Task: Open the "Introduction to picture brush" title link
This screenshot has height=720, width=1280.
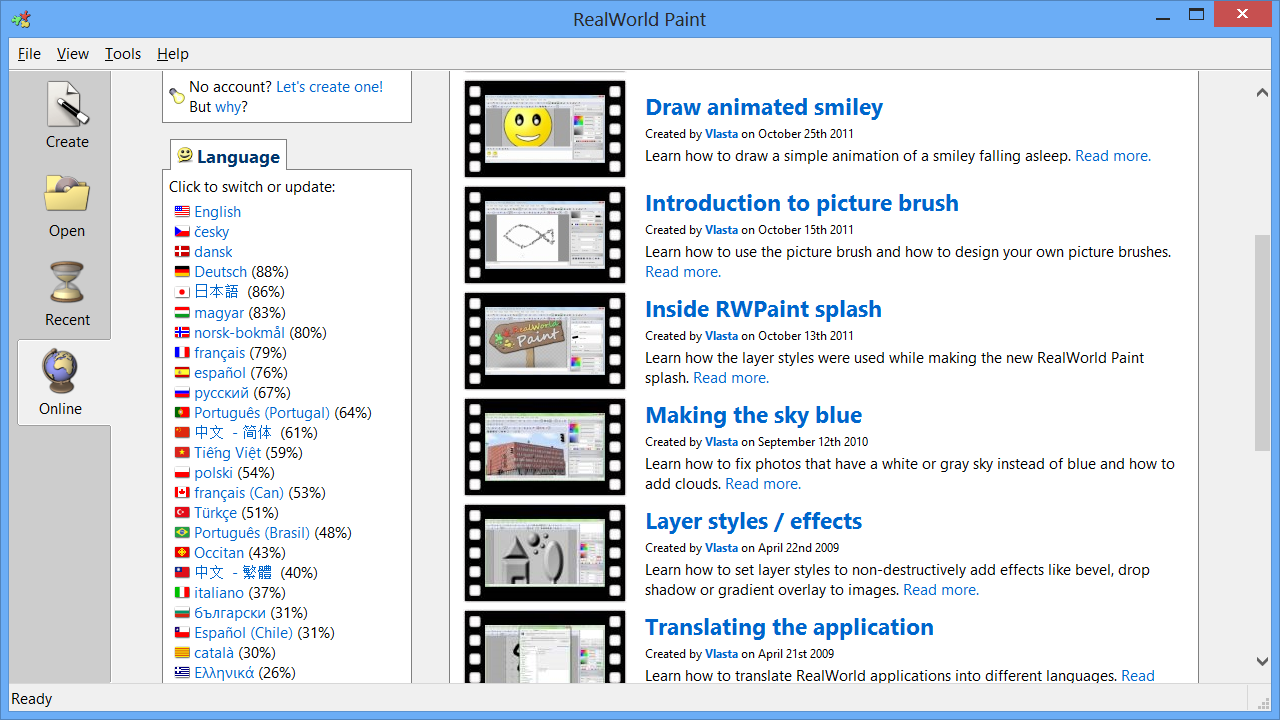Action: pos(802,203)
